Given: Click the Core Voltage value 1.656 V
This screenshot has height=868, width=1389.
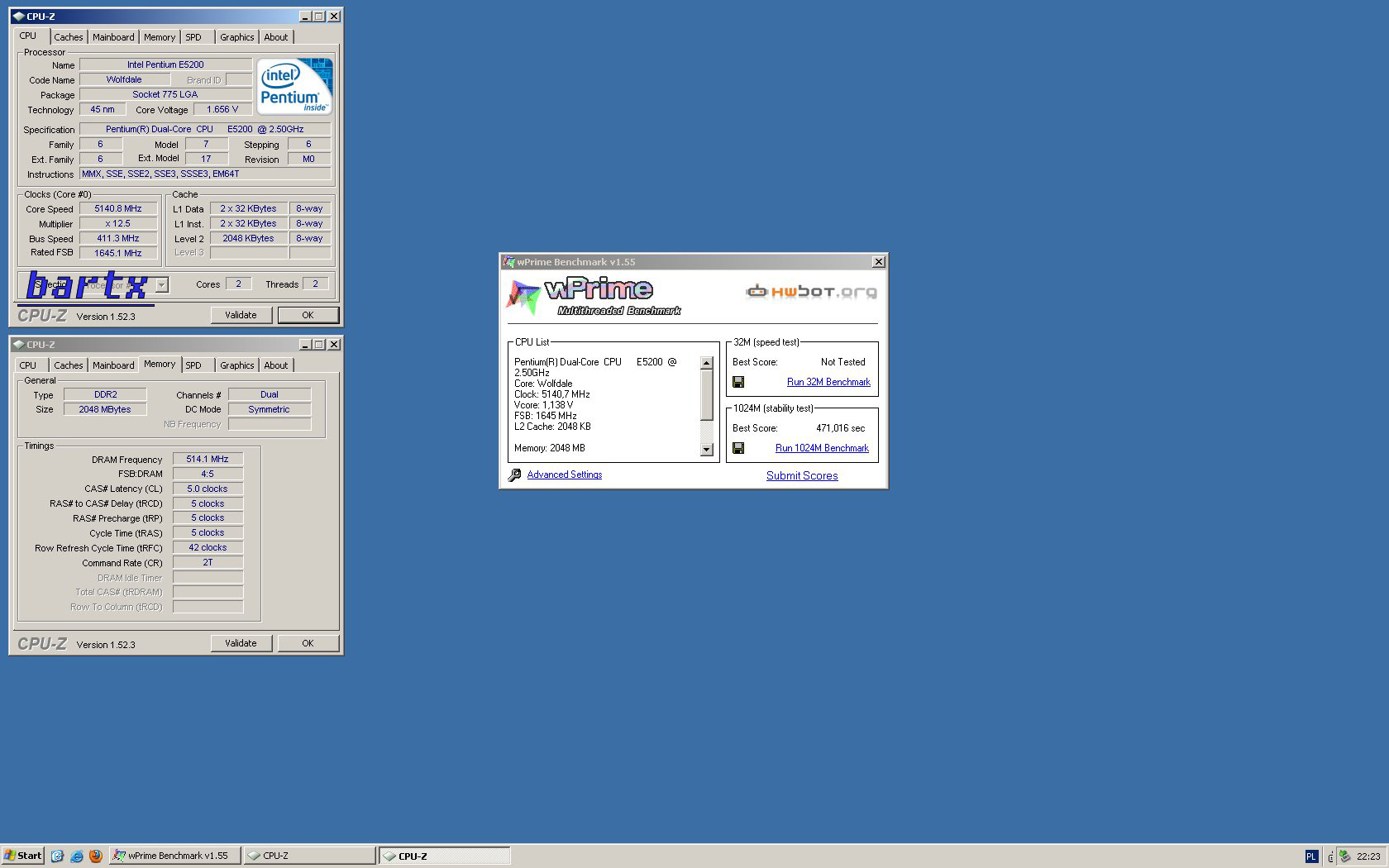Looking at the screenshot, I should pos(222,109).
